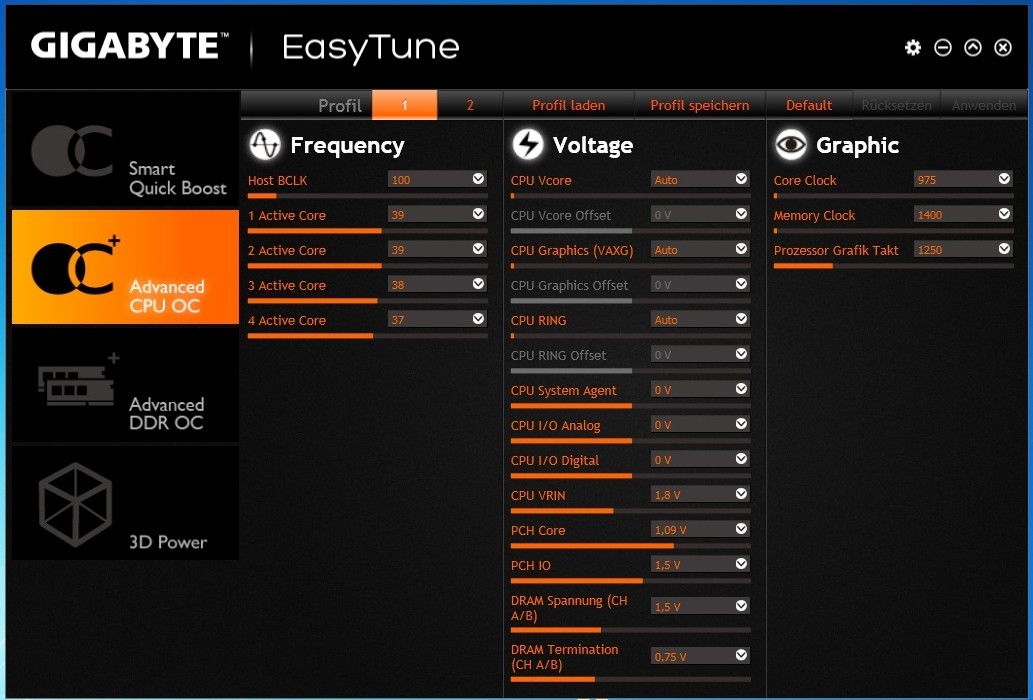Expand the CPU I/O Digital dropdown
Screen dimensions: 1033x700
[741, 458]
